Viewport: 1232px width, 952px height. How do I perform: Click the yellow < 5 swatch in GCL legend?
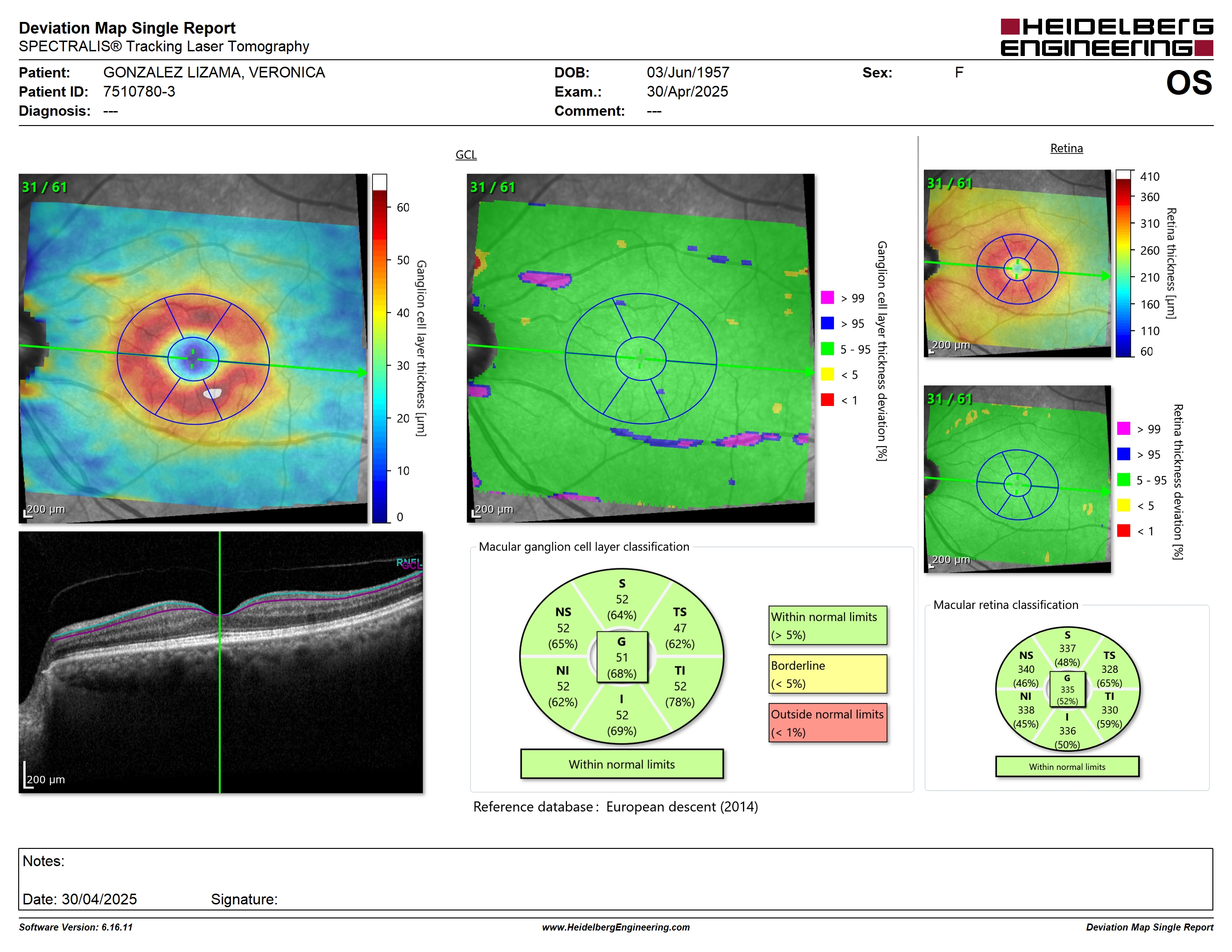tap(827, 374)
